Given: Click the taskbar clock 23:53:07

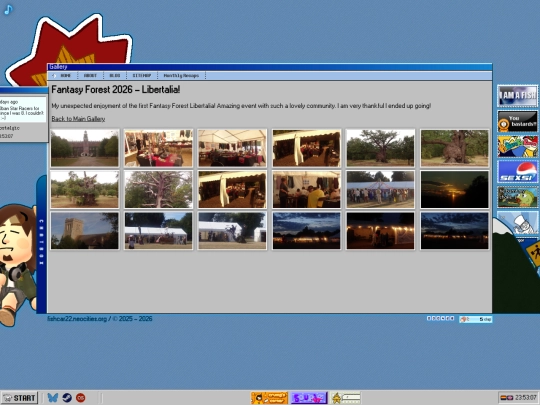Looking at the screenshot, I should 526,398.
